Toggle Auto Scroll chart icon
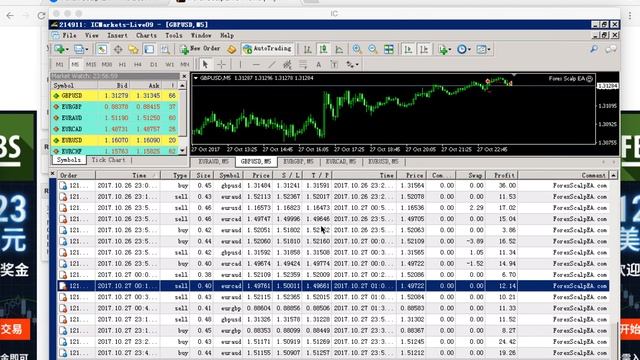The image size is (640, 360). point(408,49)
